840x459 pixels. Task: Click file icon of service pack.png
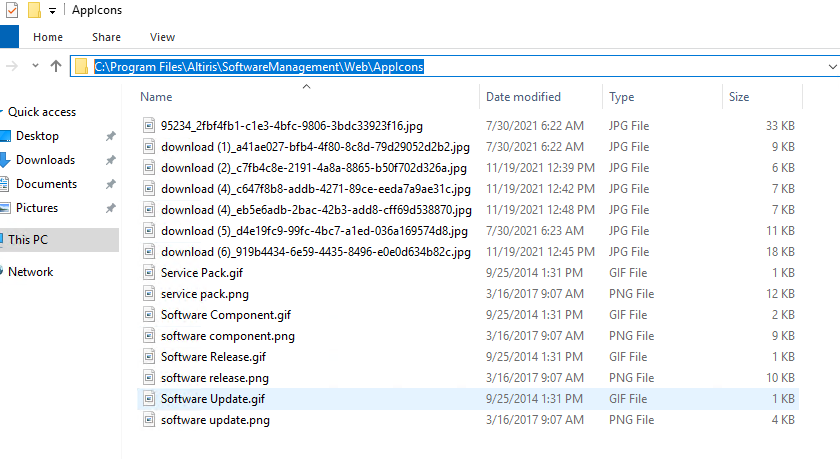click(x=149, y=294)
